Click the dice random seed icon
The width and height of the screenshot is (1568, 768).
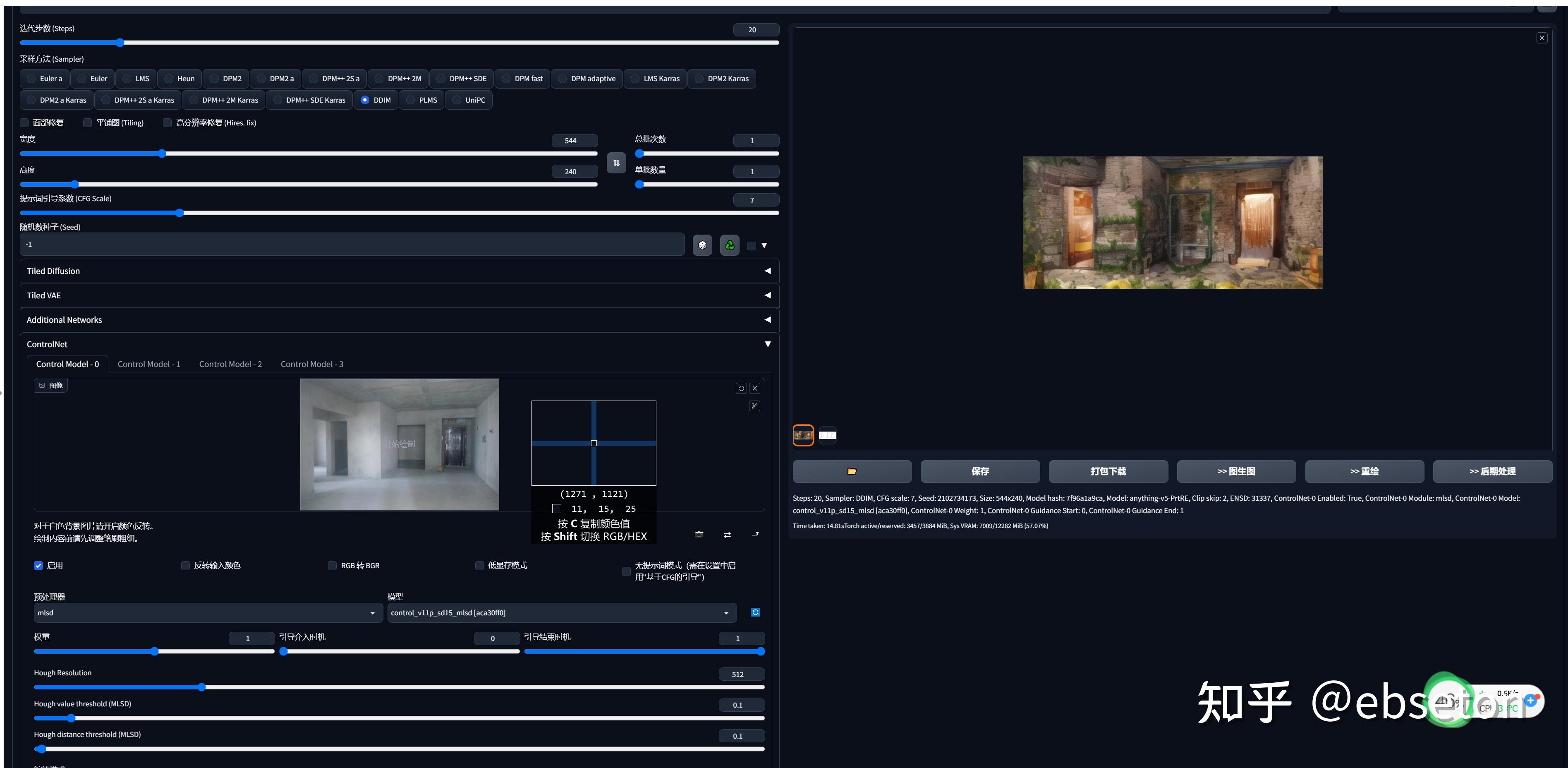[x=702, y=245]
